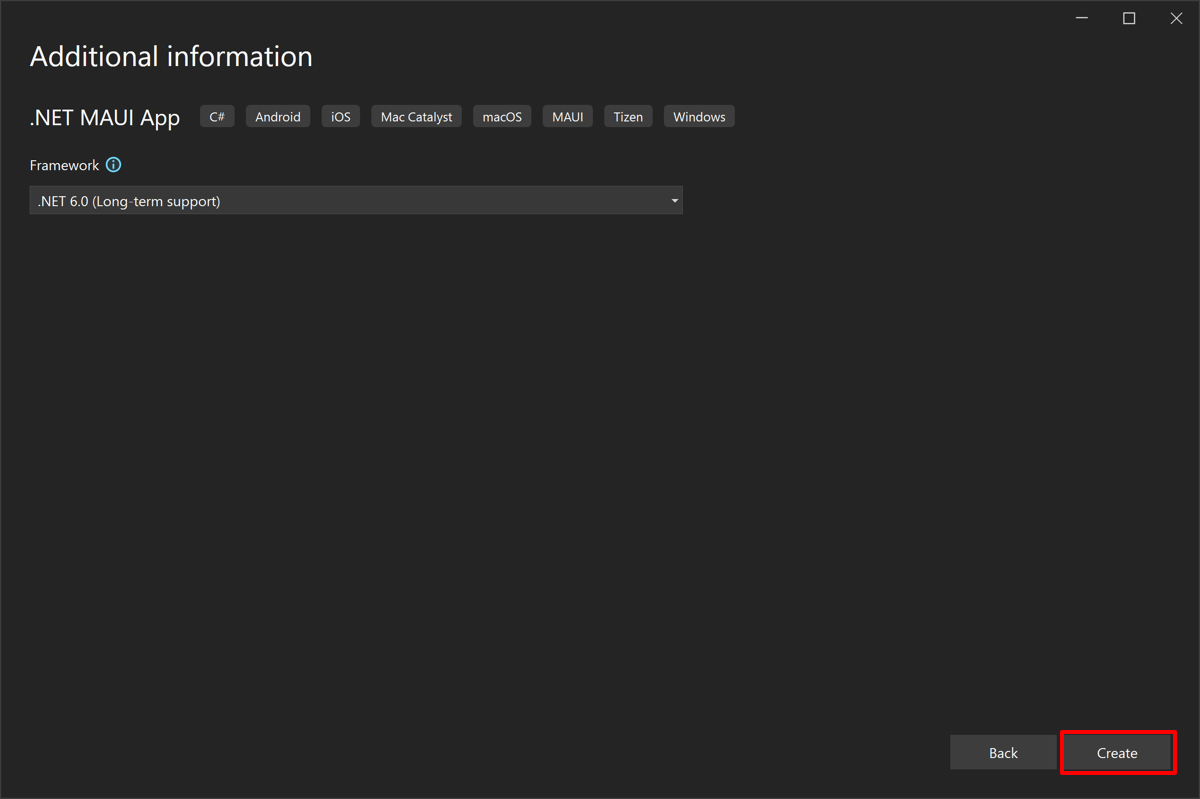1200x799 pixels.
Task: Click the .NET MAUI App template title
Action: tap(105, 117)
